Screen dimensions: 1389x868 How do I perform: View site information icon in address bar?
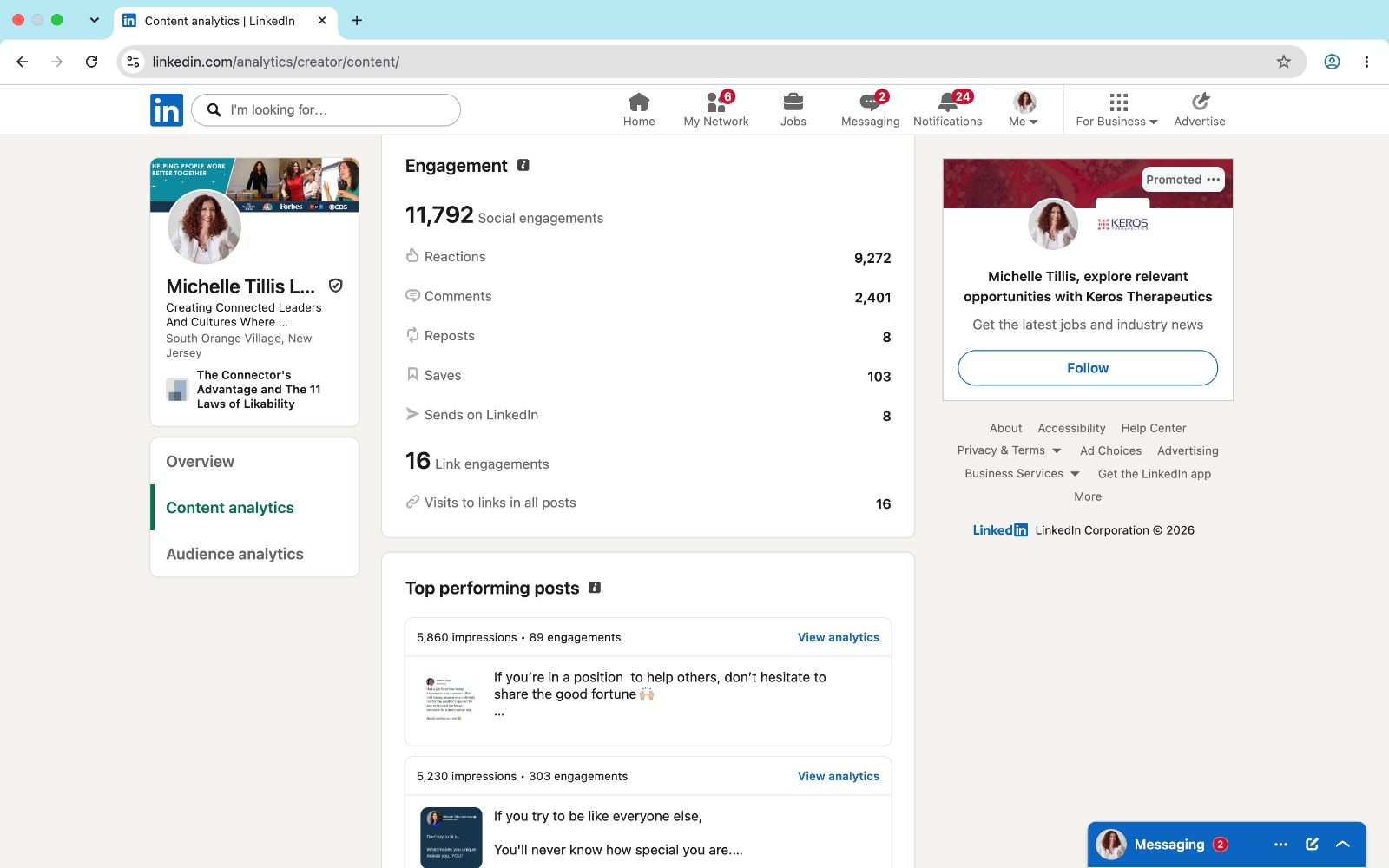point(133,62)
